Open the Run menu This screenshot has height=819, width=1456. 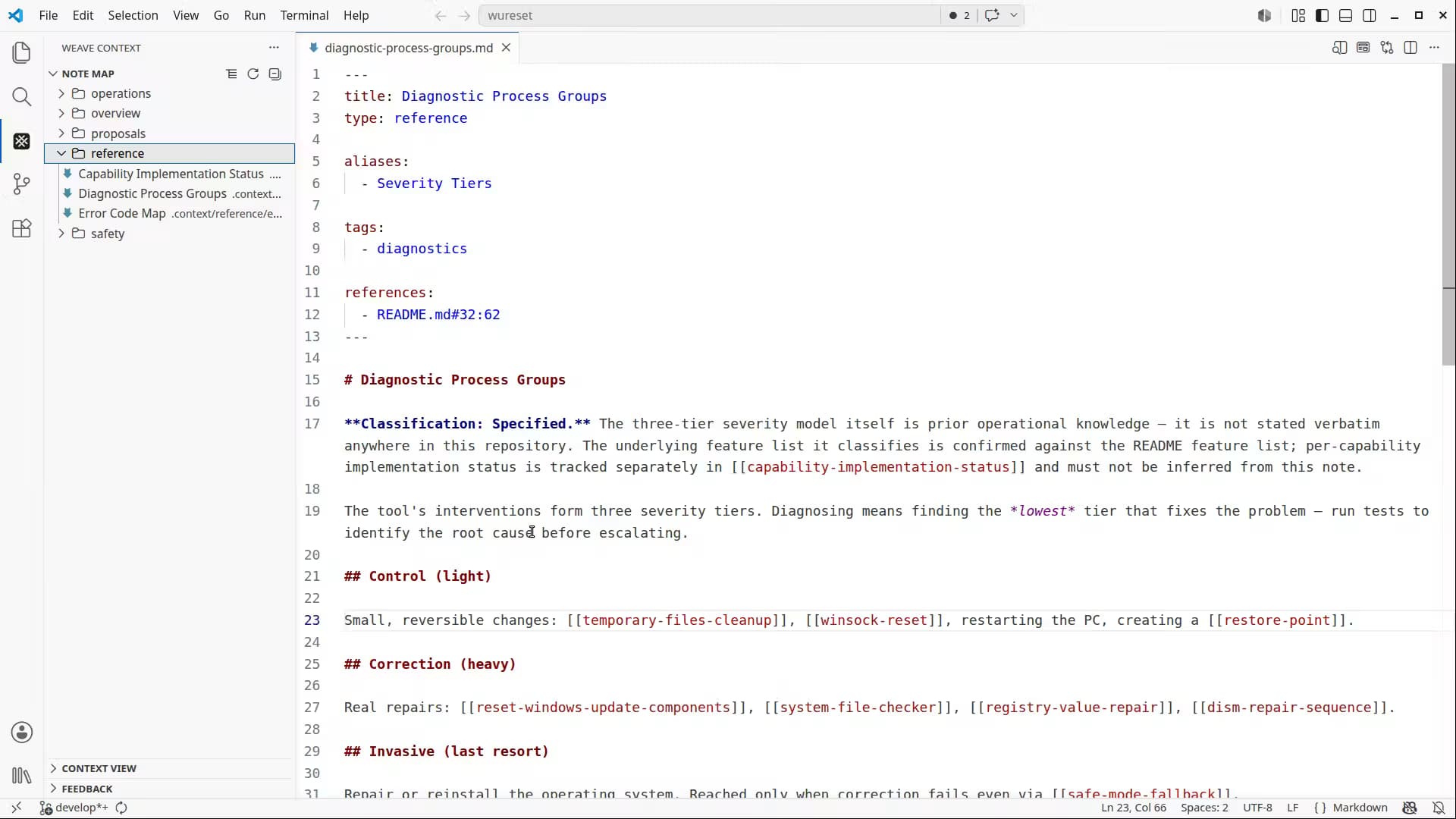(255, 15)
